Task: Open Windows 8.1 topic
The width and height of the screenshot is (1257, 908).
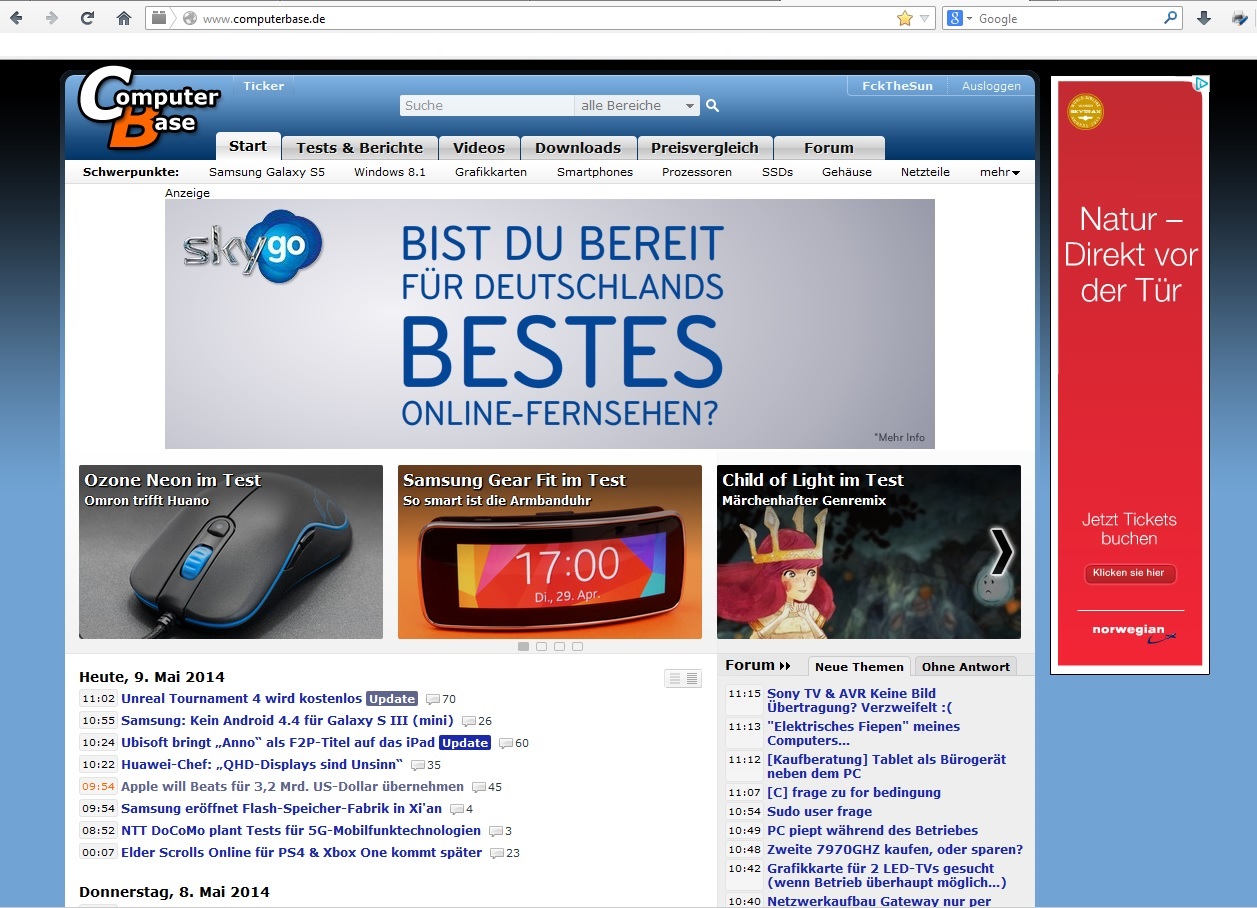Action: pos(390,172)
